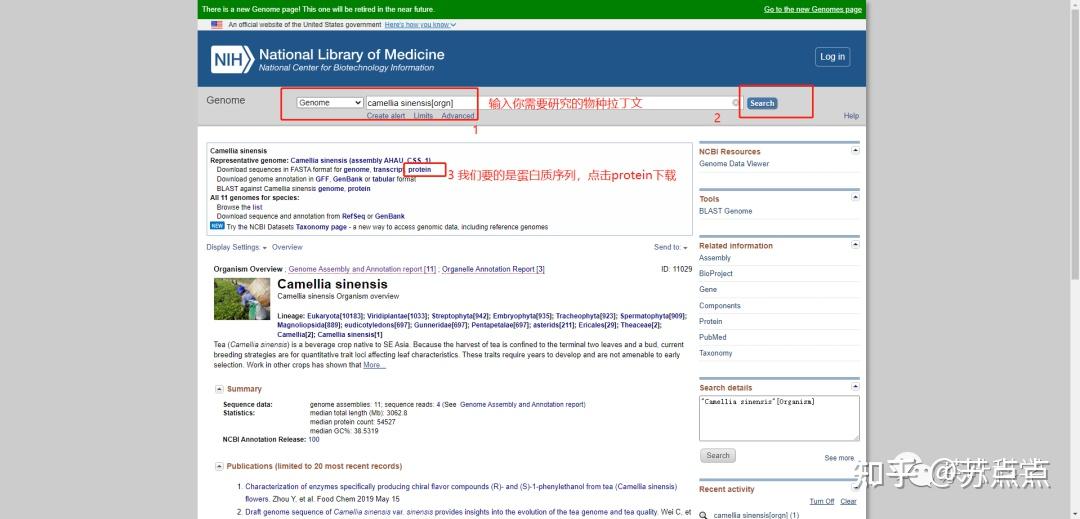
Task: Turn Off recent activity tracking
Action: [822, 502]
